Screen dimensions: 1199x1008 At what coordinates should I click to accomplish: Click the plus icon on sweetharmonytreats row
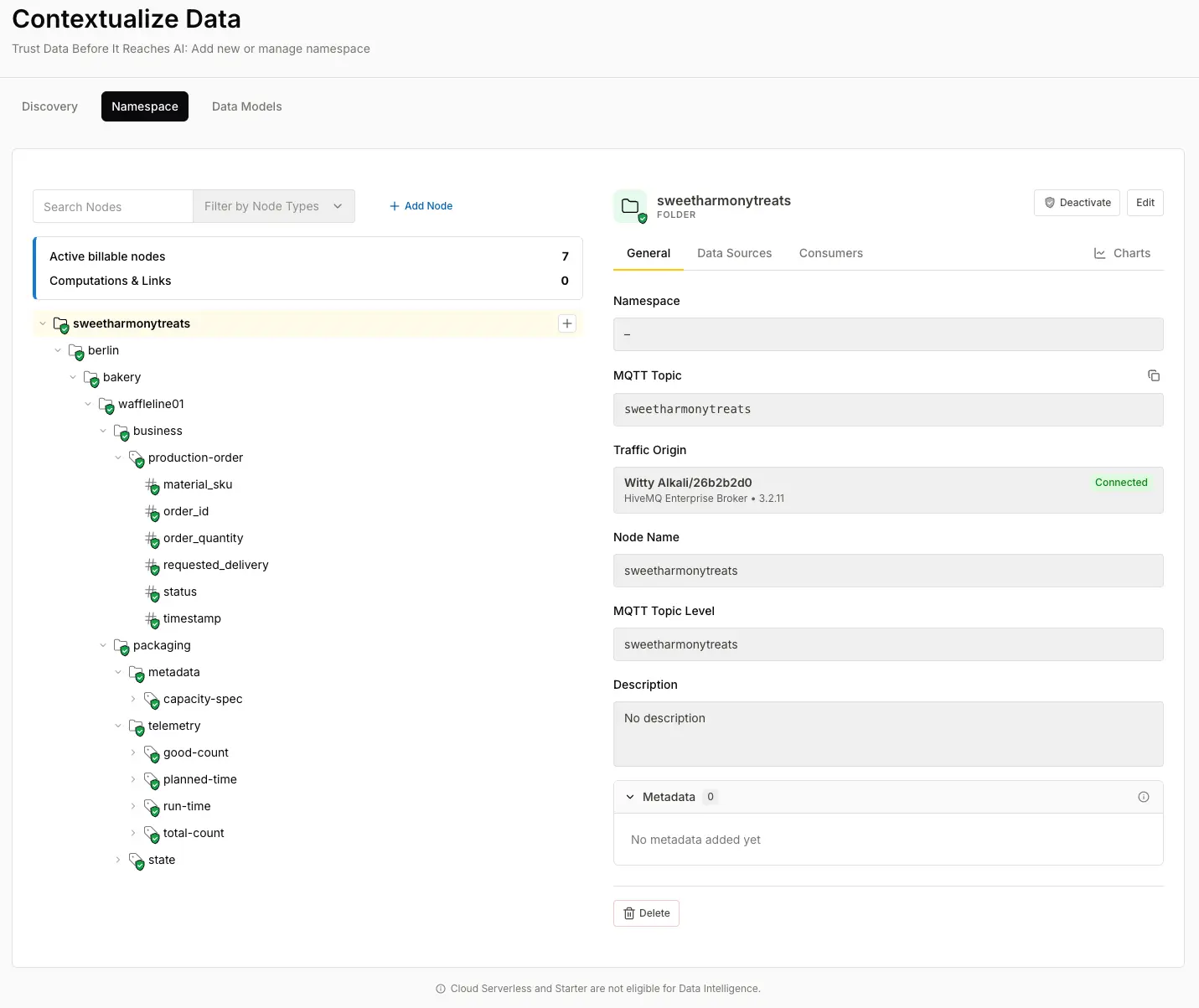click(567, 323)
